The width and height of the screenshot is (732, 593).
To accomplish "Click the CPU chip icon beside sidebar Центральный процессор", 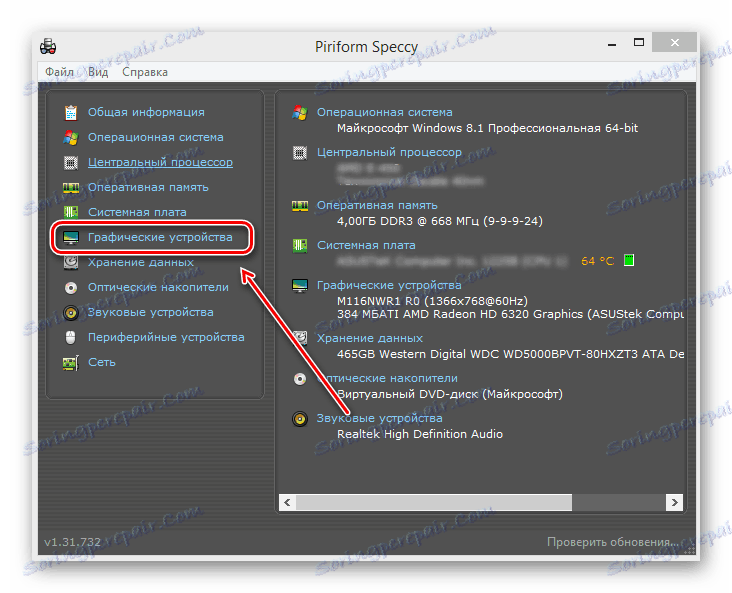I will click(71, 162).
